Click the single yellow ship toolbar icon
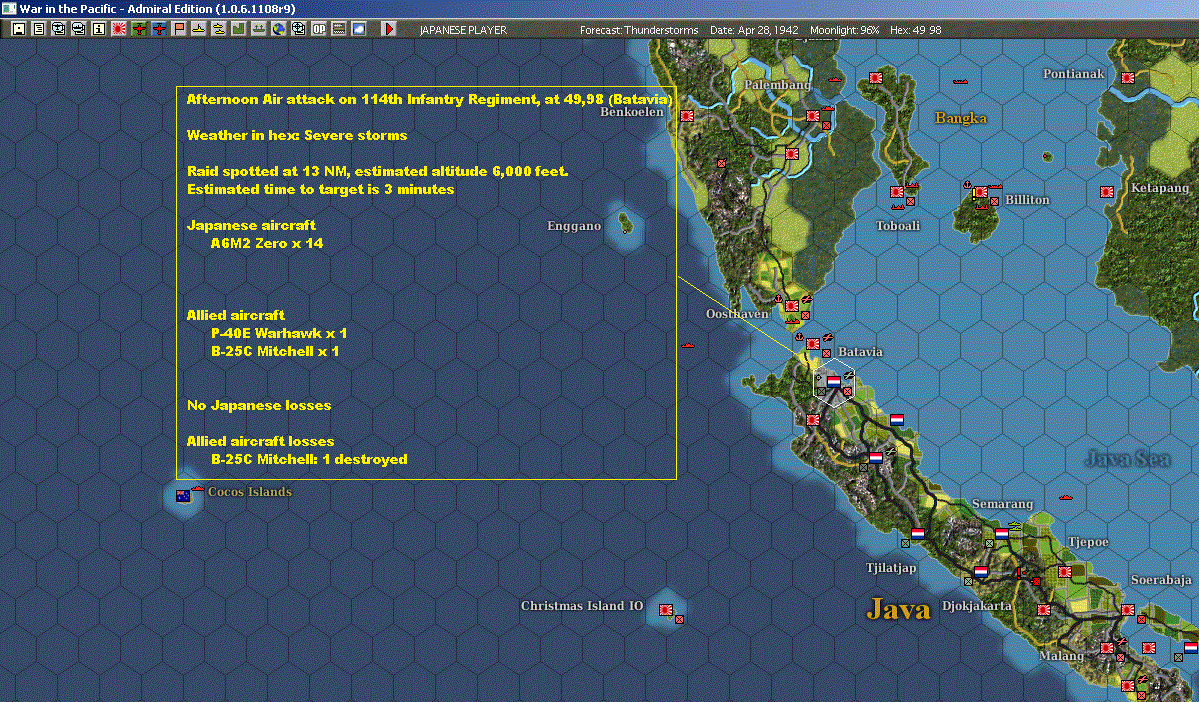 (199, 29)
